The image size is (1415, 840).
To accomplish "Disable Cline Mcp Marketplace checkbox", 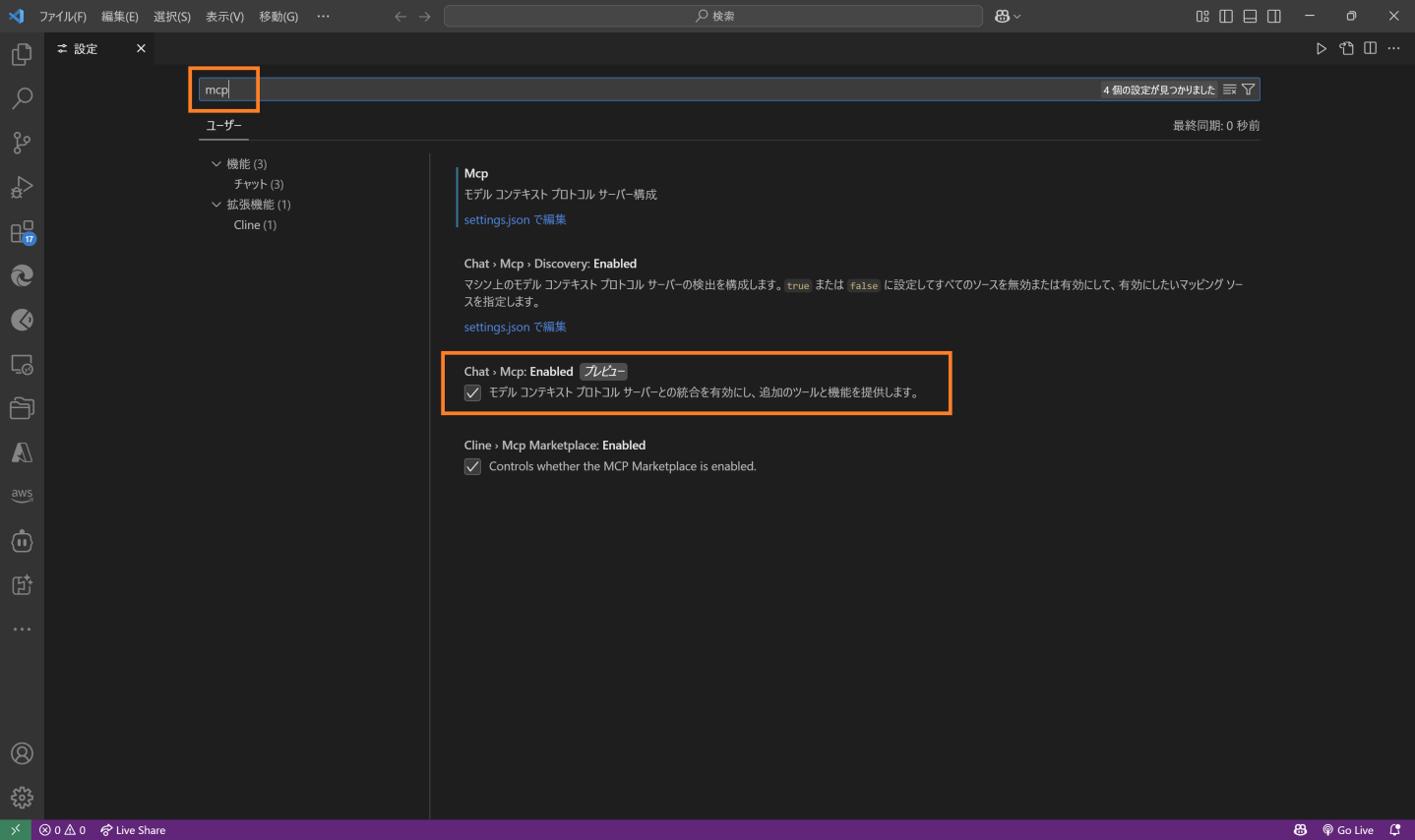I will pyautogui.click(x=473, y=467).
